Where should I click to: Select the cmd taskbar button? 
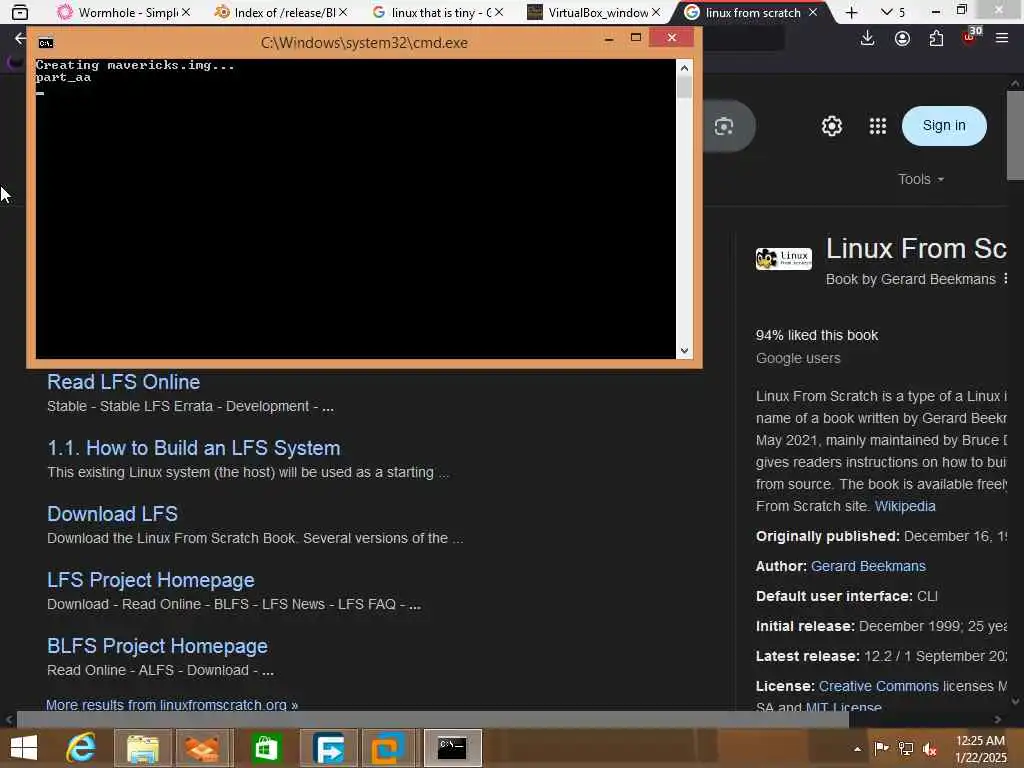point(452,748)
